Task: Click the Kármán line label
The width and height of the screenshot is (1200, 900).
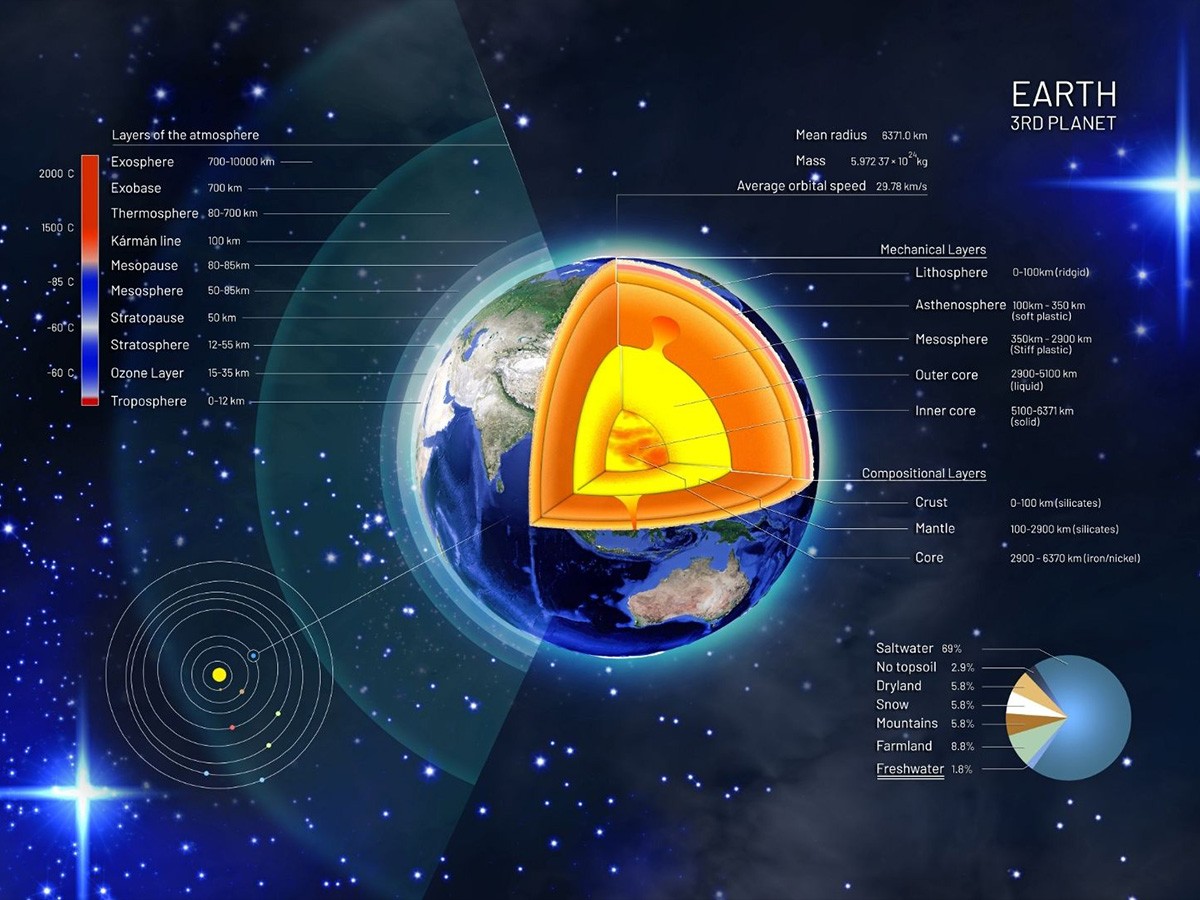Action: (144, 240)
